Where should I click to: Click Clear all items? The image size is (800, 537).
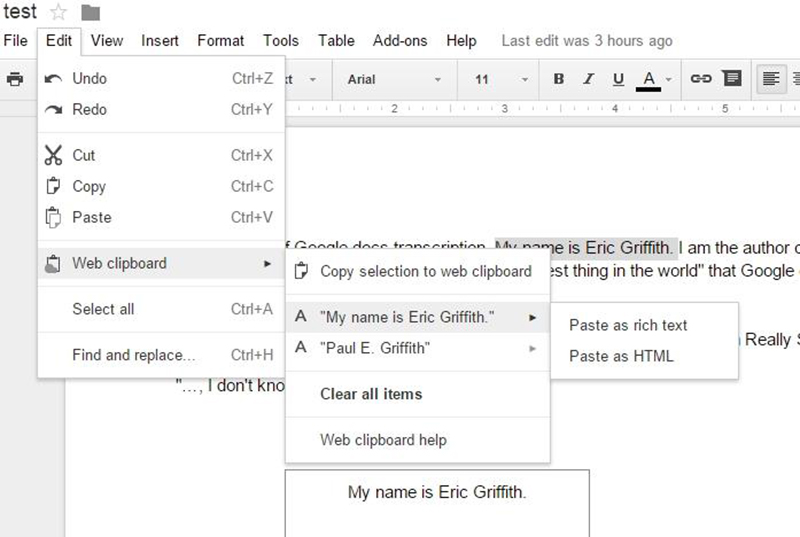pos(371,394)
